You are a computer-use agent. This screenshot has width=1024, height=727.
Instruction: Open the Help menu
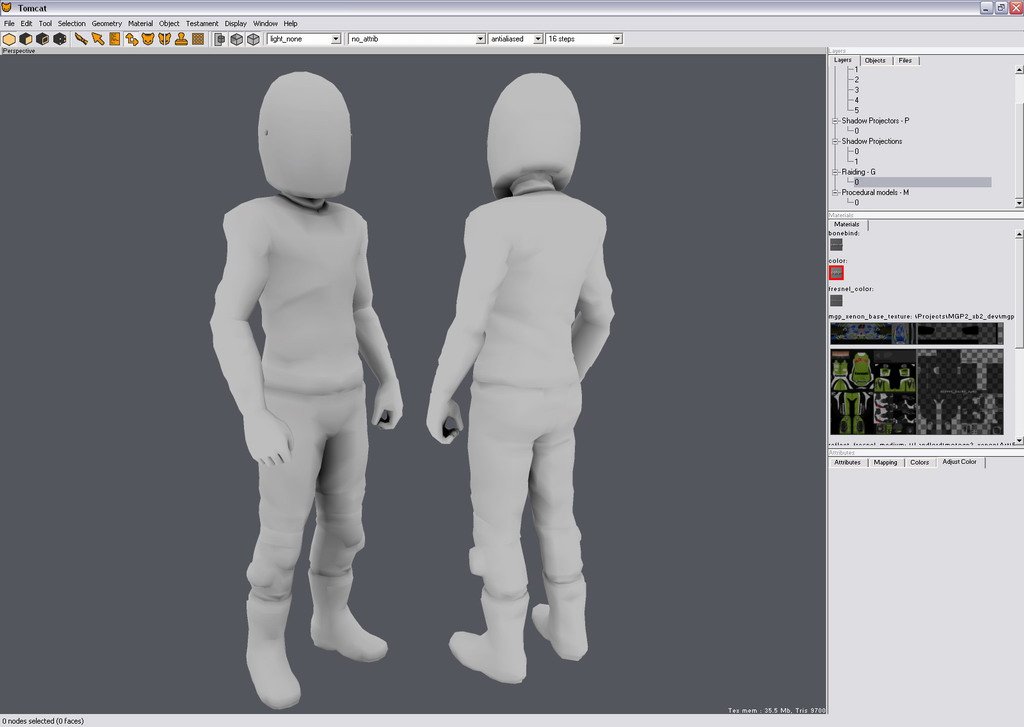click(x=291, y=24)
